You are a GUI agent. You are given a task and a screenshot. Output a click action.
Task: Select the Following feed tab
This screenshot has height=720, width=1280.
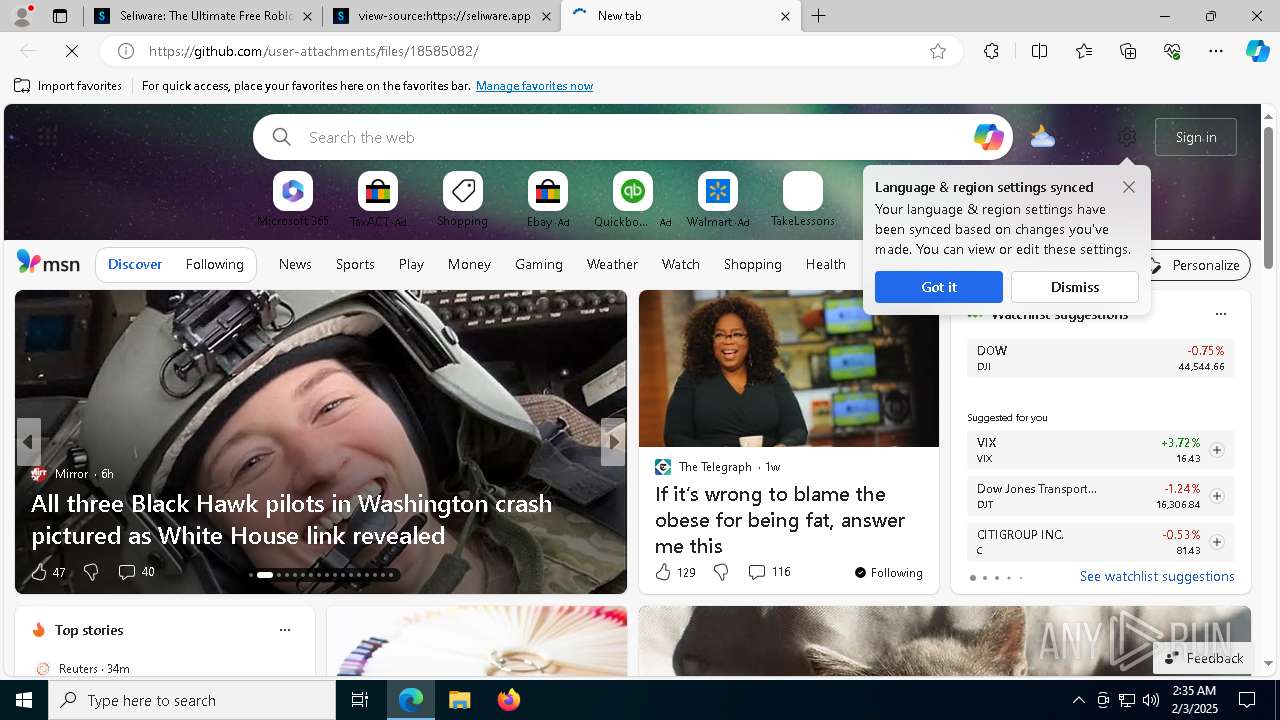tap(215, 264)
